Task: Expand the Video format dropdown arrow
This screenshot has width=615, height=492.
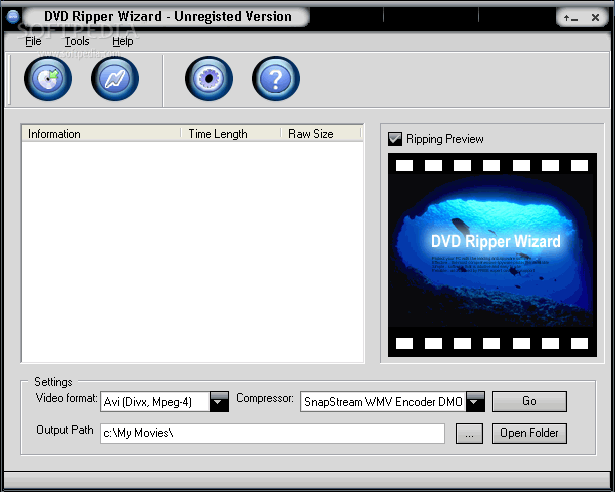Action: coord(219,401)
